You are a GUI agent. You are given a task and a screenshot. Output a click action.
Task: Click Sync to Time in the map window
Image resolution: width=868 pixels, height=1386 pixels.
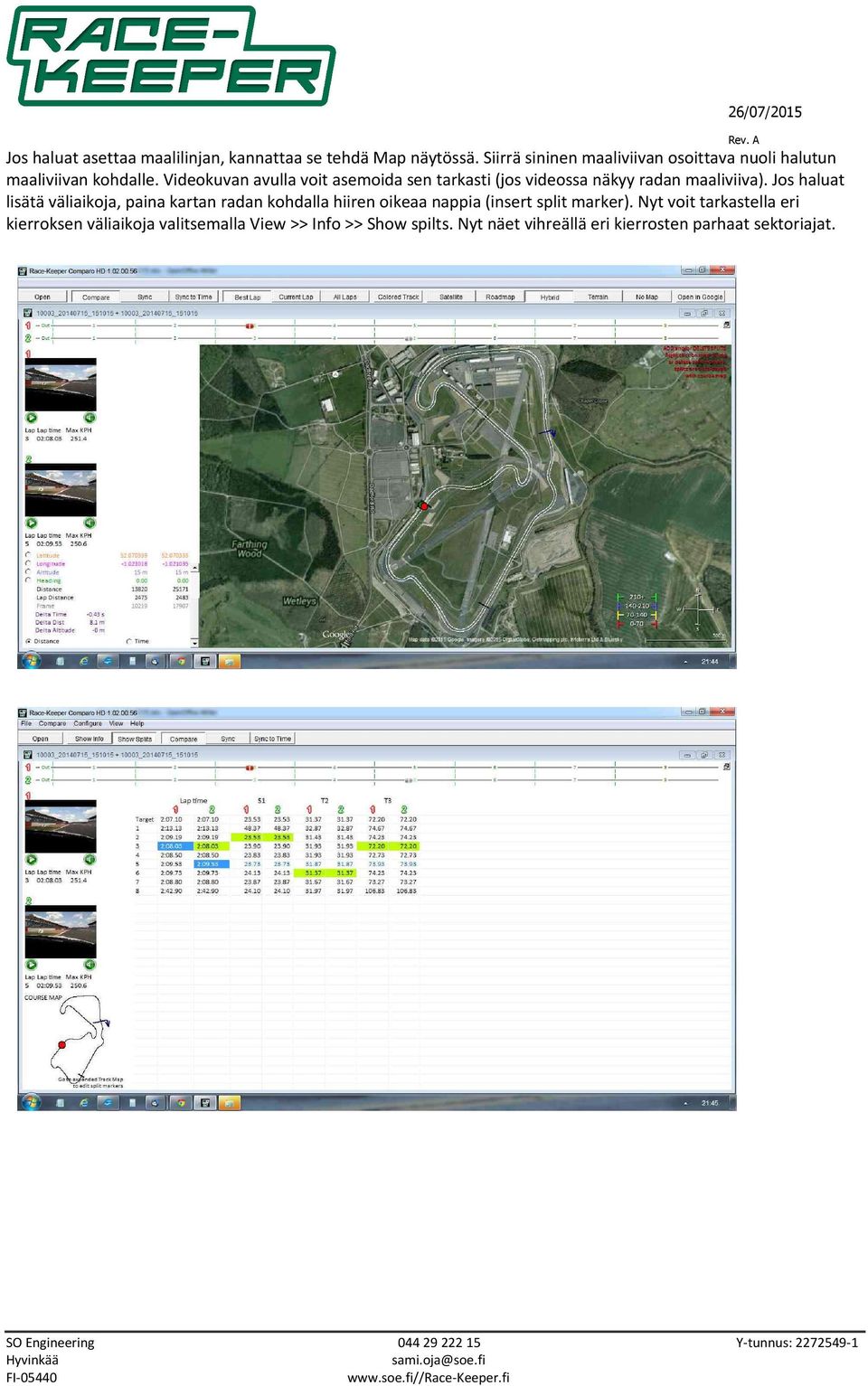click(x=193, y=297)
